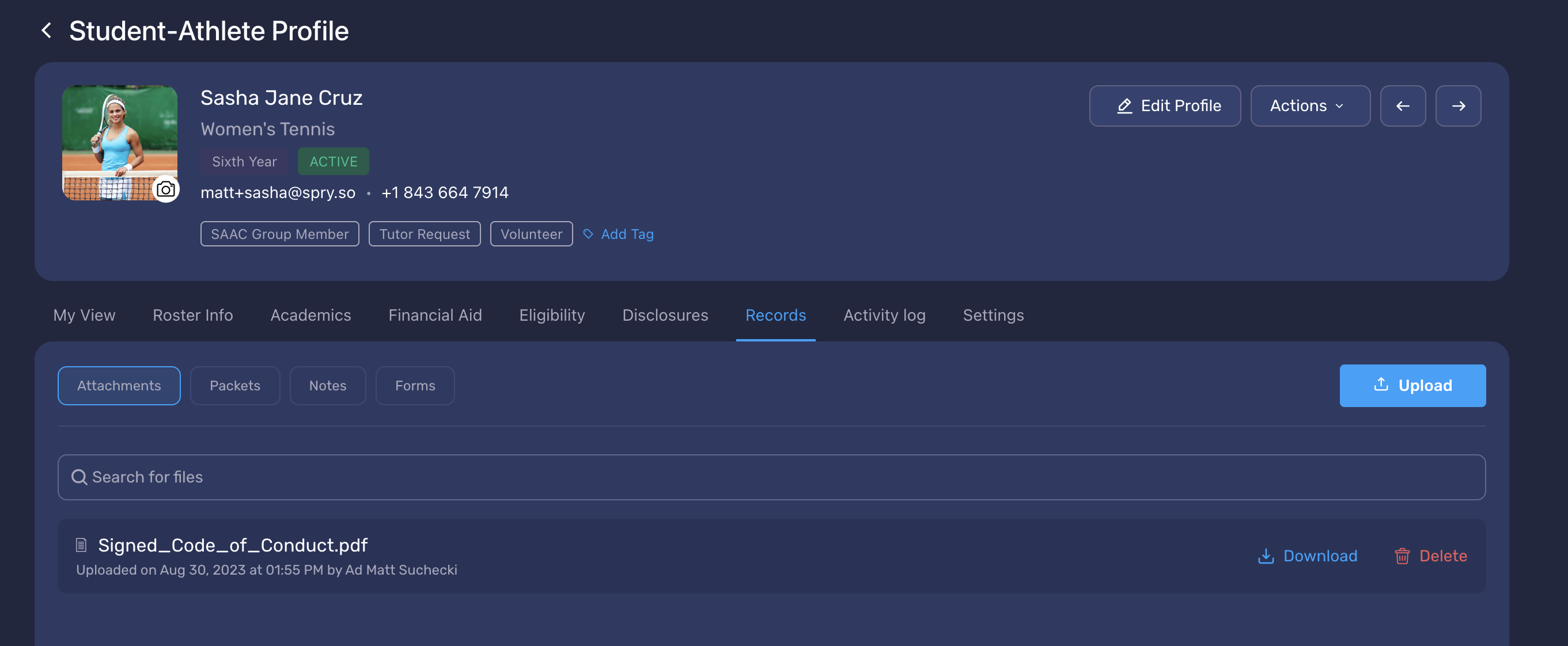Click phone number +1 843 664 7914
The image size is (1568, 646).
pos(445,192)
